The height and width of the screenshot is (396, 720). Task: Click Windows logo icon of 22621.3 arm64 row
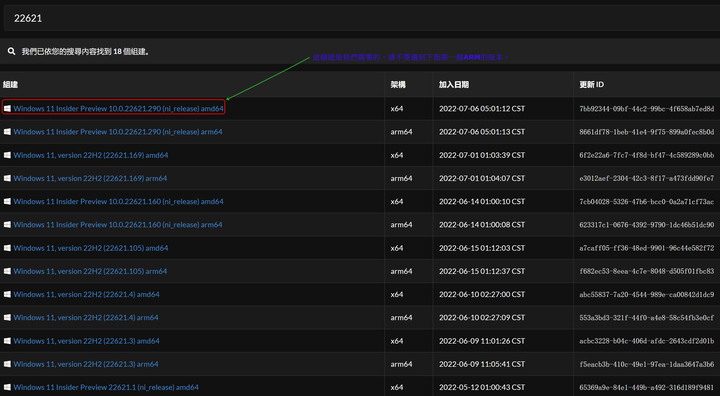click(7, 364)
